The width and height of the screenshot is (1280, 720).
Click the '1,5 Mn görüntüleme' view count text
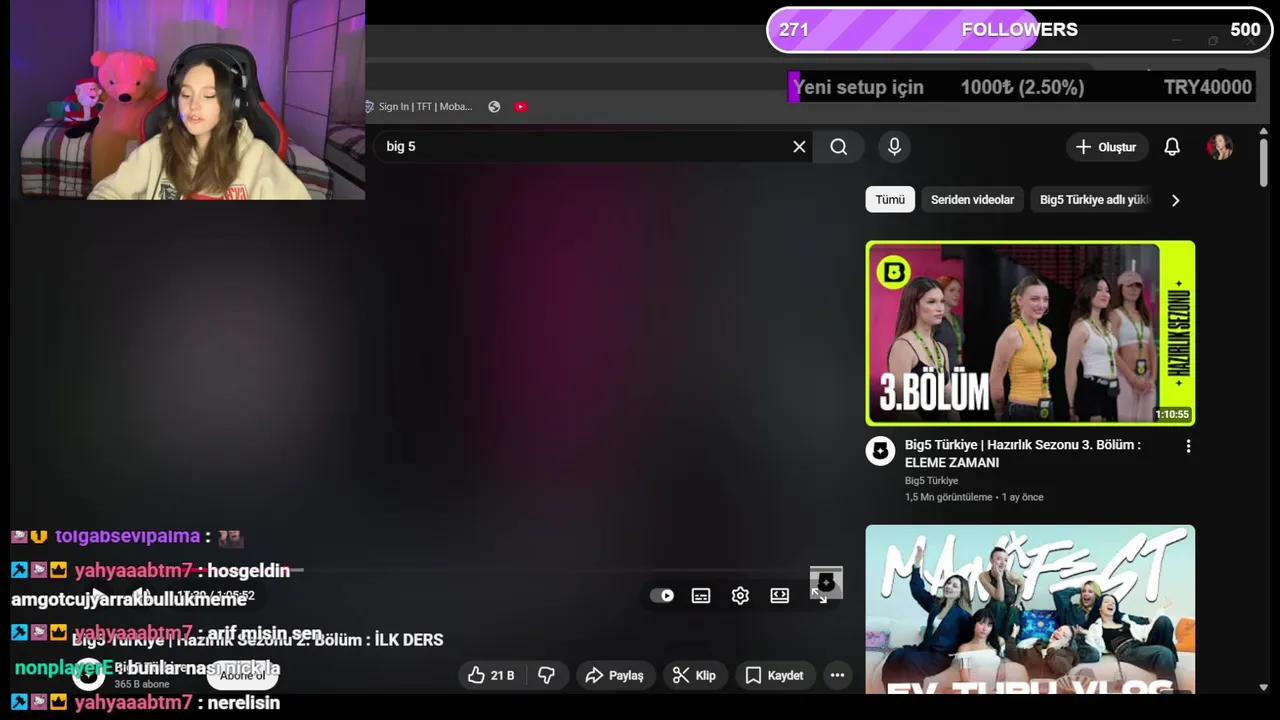point(948,497)
